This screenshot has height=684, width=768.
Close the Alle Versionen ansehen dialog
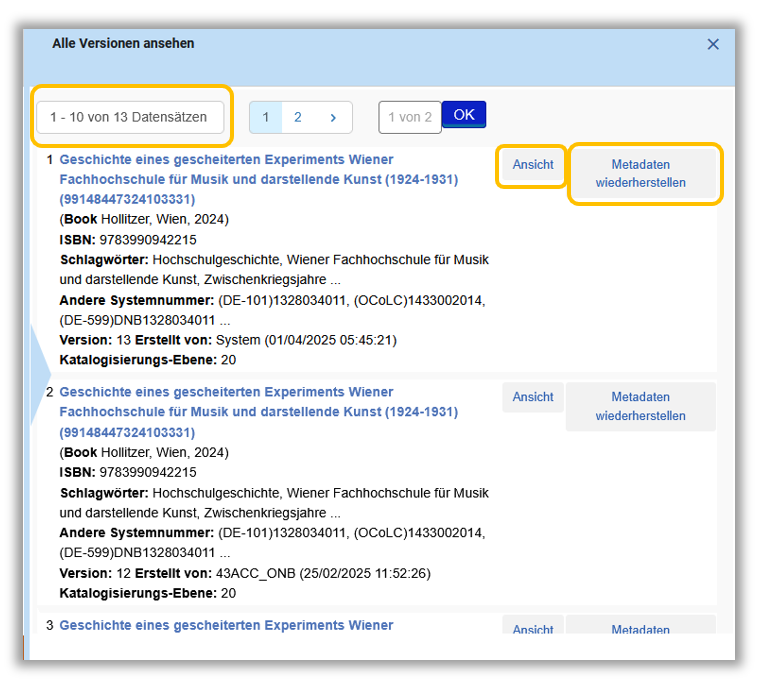tap(713, 45)
